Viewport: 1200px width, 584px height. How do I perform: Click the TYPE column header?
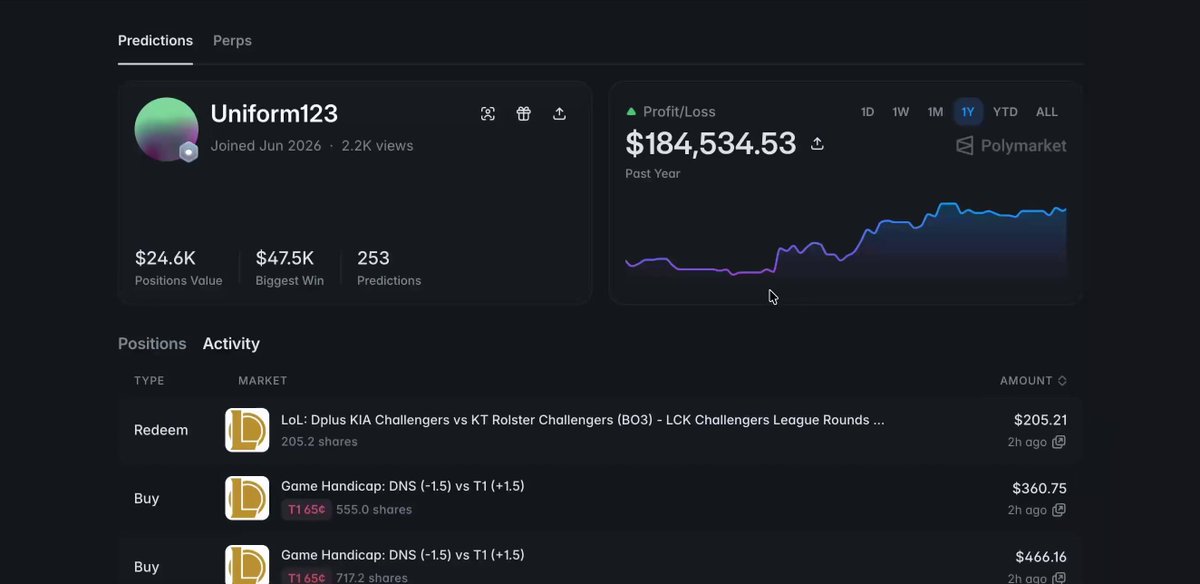click(x=149, y=381)
